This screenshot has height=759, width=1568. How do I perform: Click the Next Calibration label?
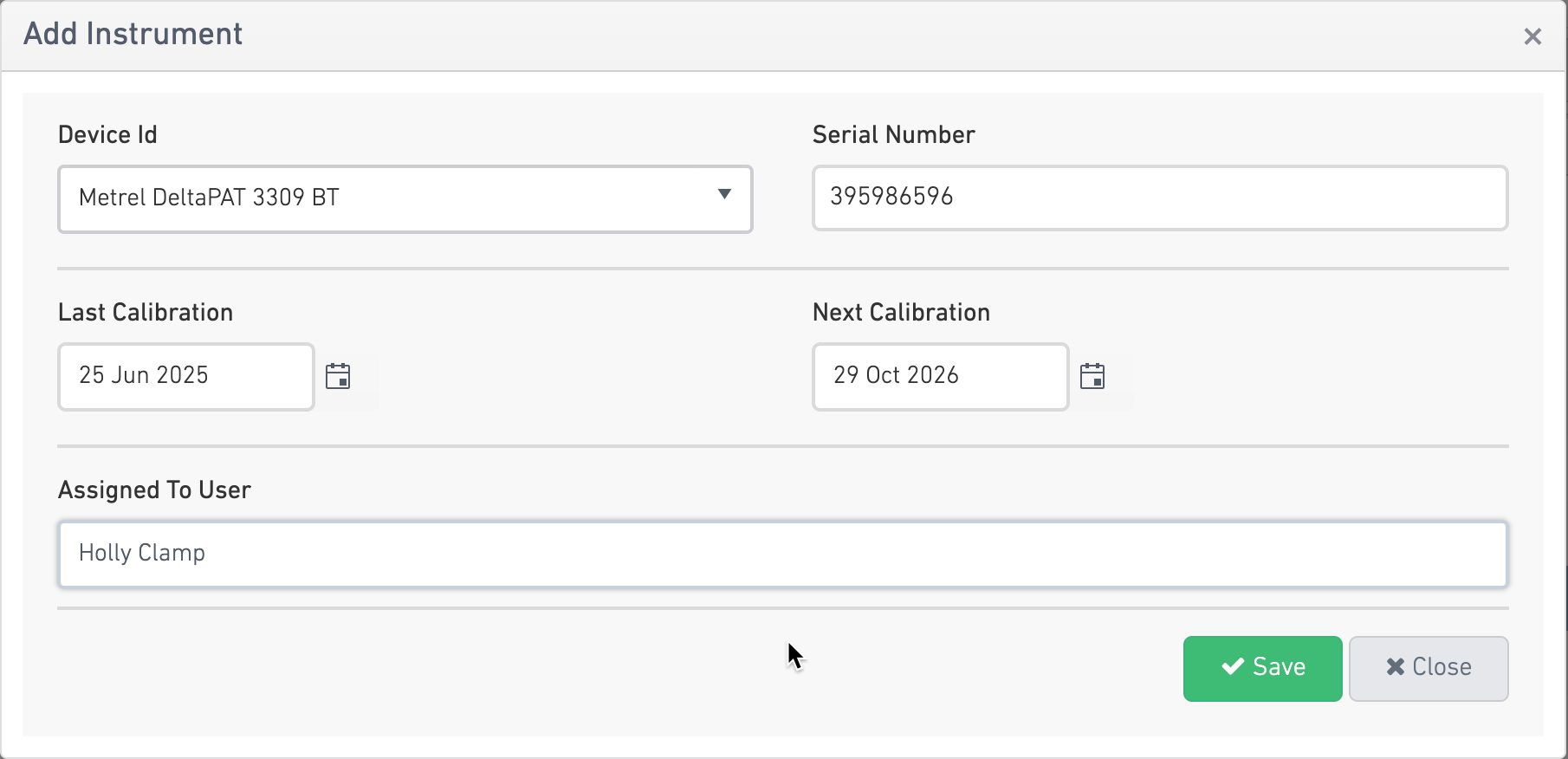pos(901,313)
